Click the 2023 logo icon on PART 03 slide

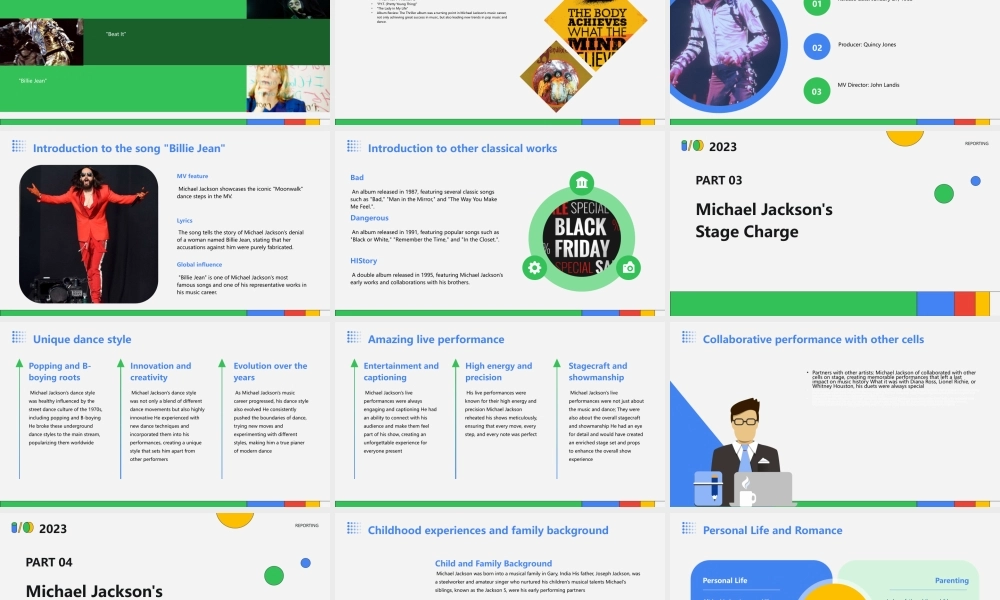693,146
